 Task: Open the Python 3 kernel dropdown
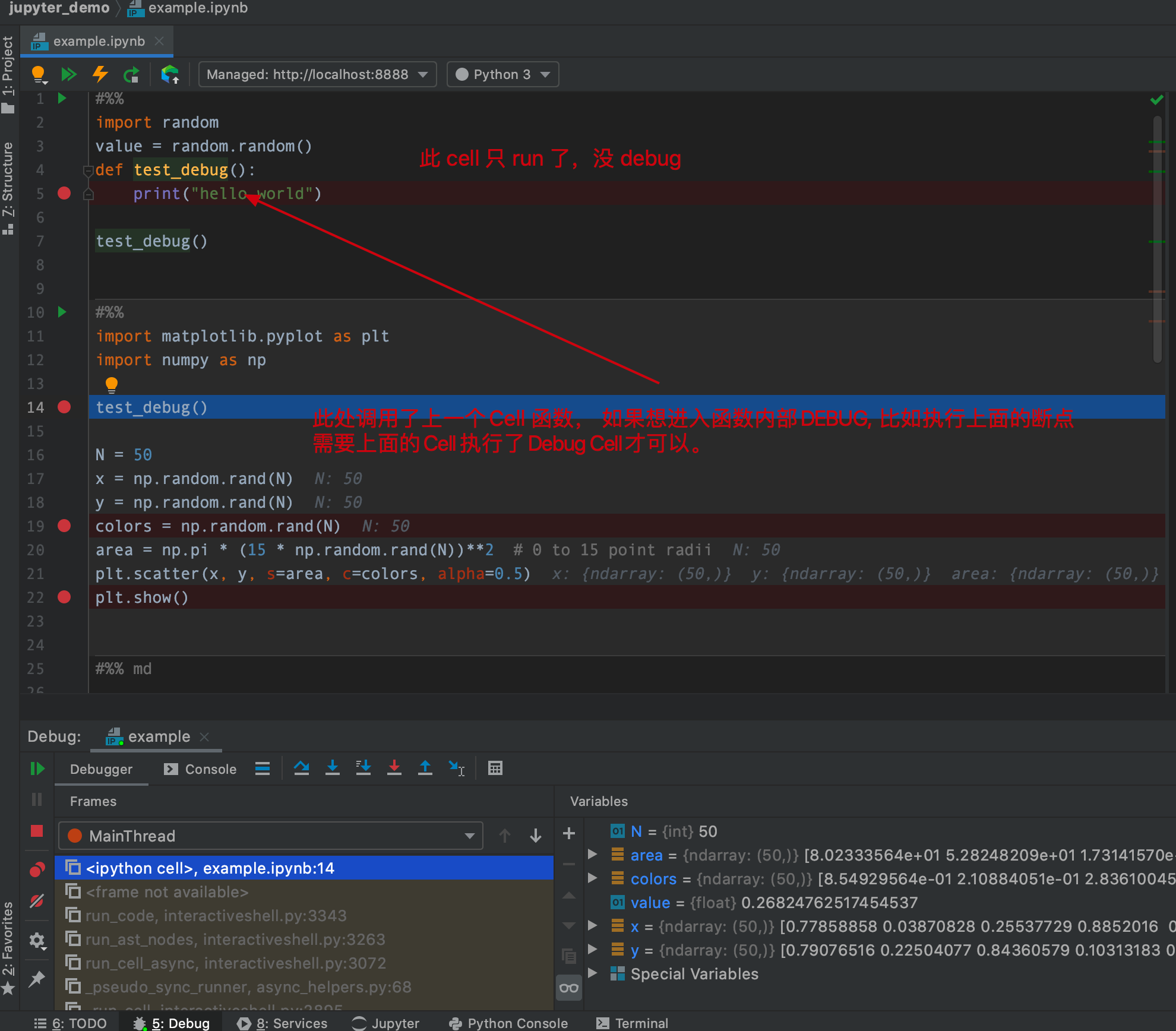(x=502, y=74)
